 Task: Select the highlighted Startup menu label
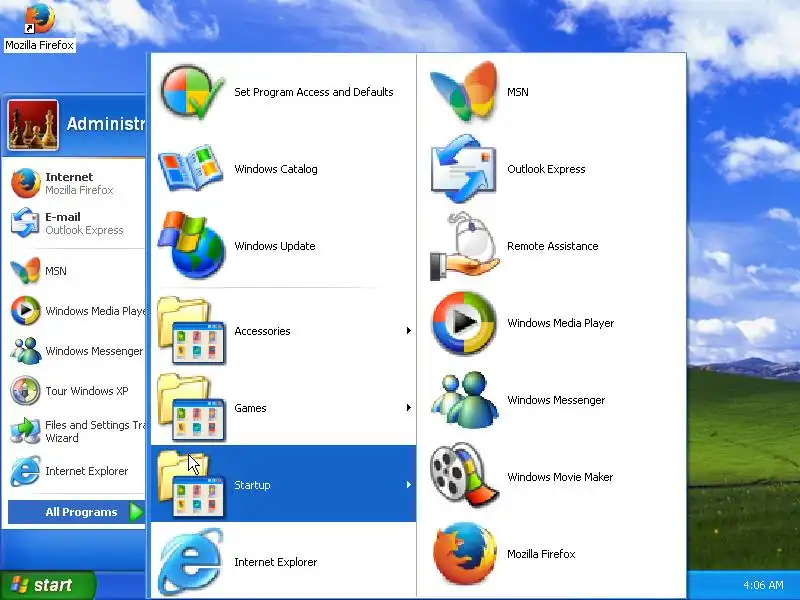point(252,485)
